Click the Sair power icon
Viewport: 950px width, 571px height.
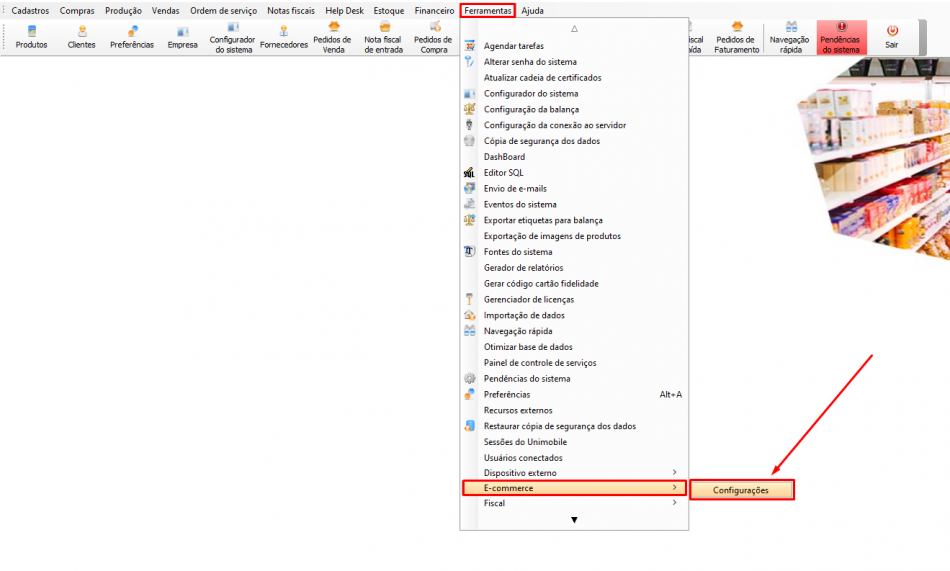pyautogui.click(x=891, y=36)
